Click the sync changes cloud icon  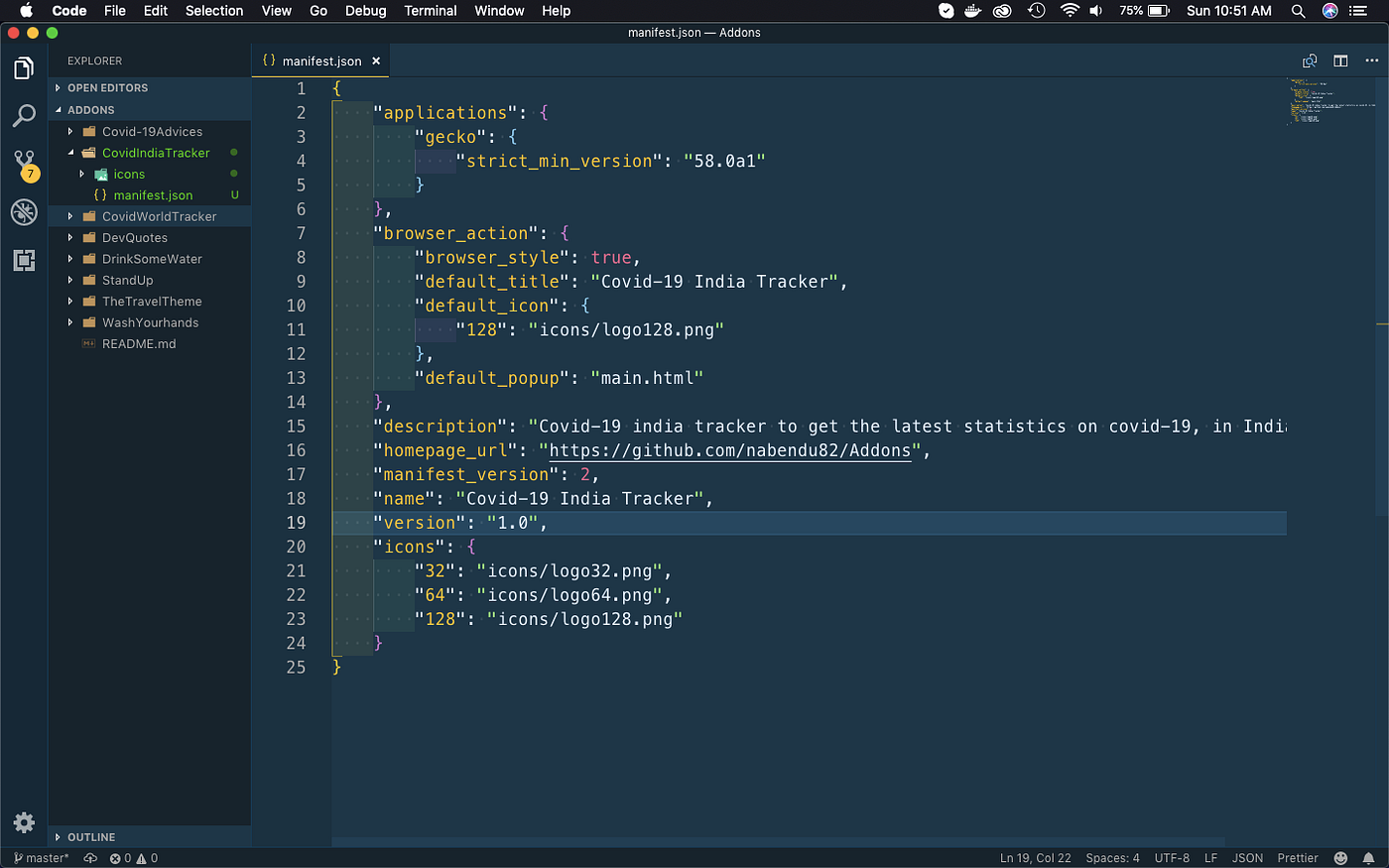90,858
